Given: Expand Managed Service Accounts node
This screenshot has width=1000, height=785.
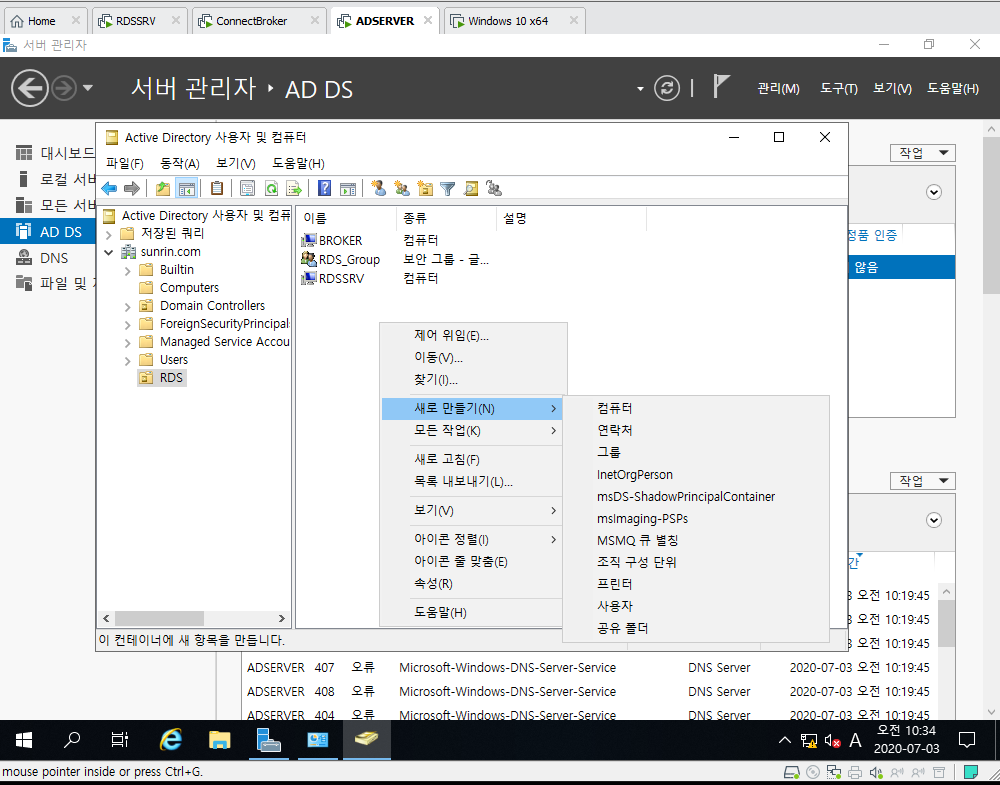Looking at the screenshot, I should (x=128, y=343).
